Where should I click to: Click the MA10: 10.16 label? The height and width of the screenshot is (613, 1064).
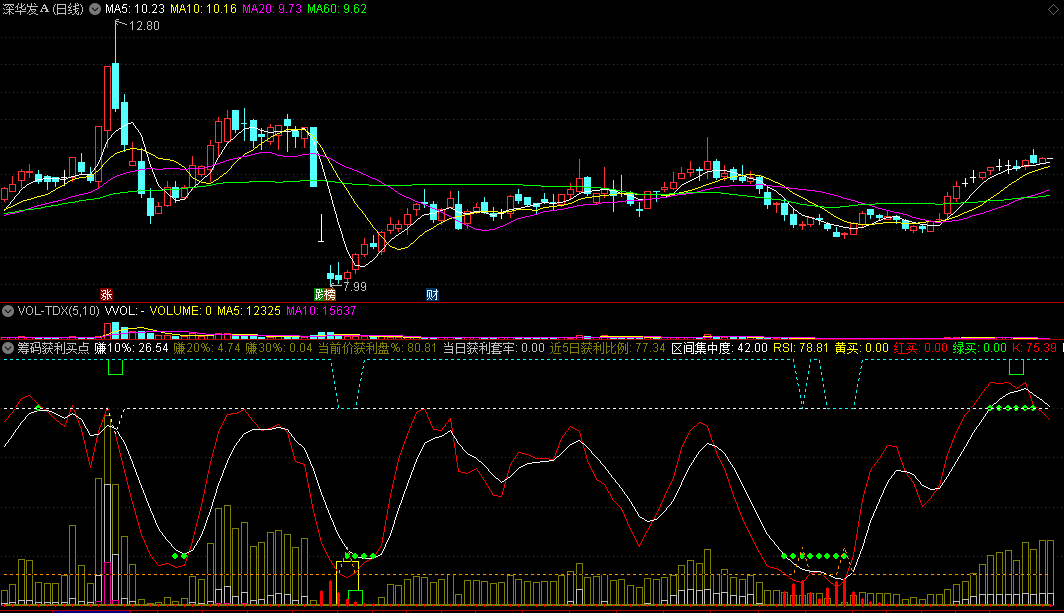coord(203,10)
